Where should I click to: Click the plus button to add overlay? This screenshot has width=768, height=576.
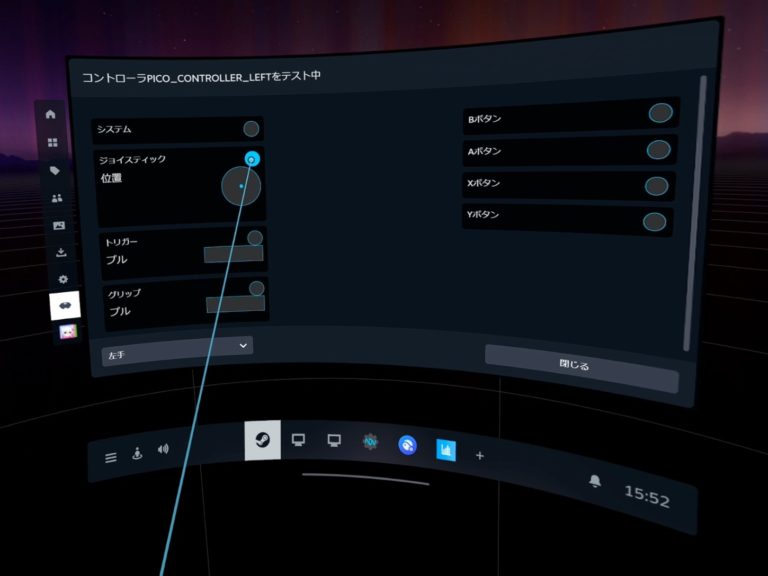[x=479, y=455]
